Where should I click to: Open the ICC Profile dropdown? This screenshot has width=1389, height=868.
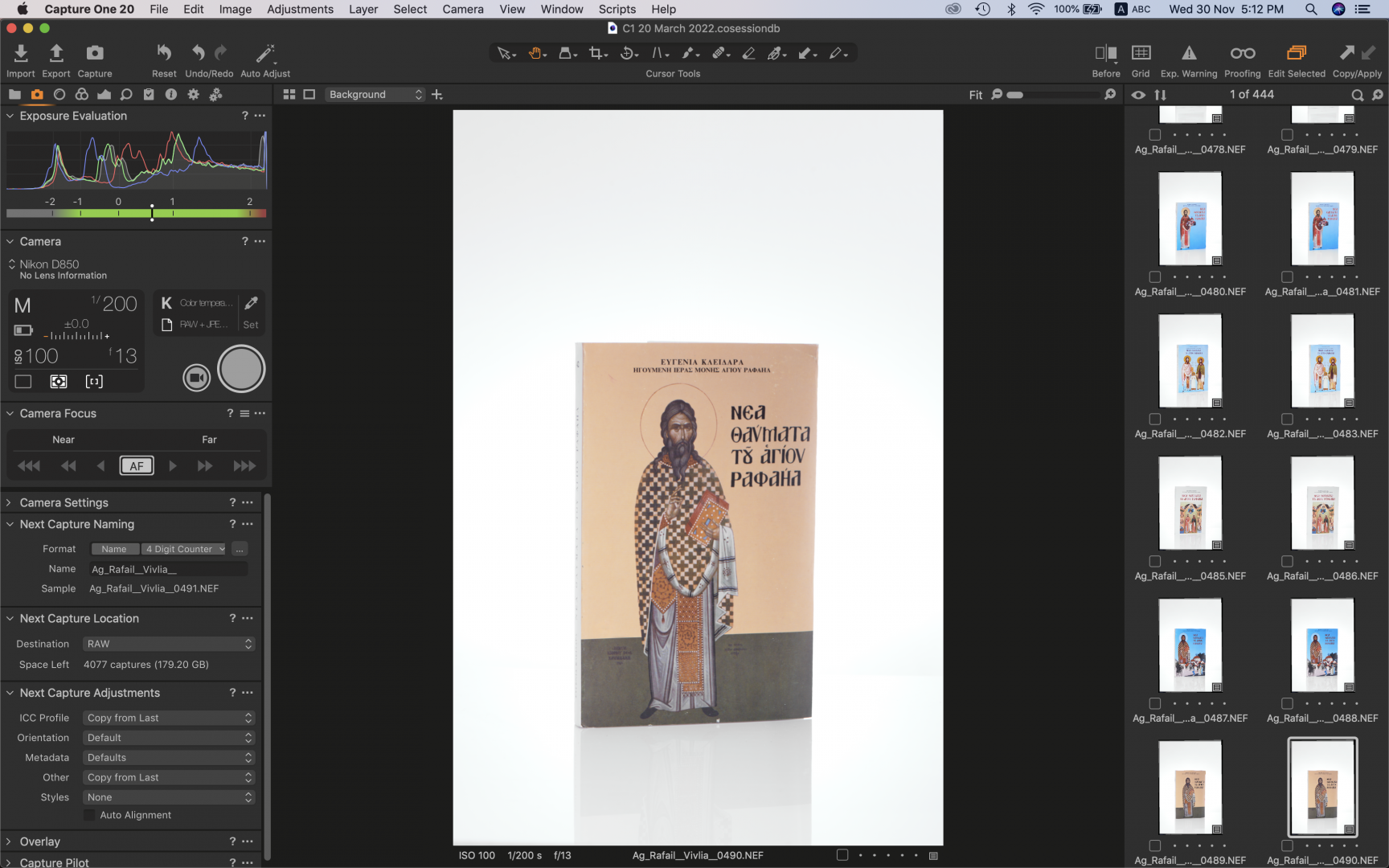[x=169, y=718]
